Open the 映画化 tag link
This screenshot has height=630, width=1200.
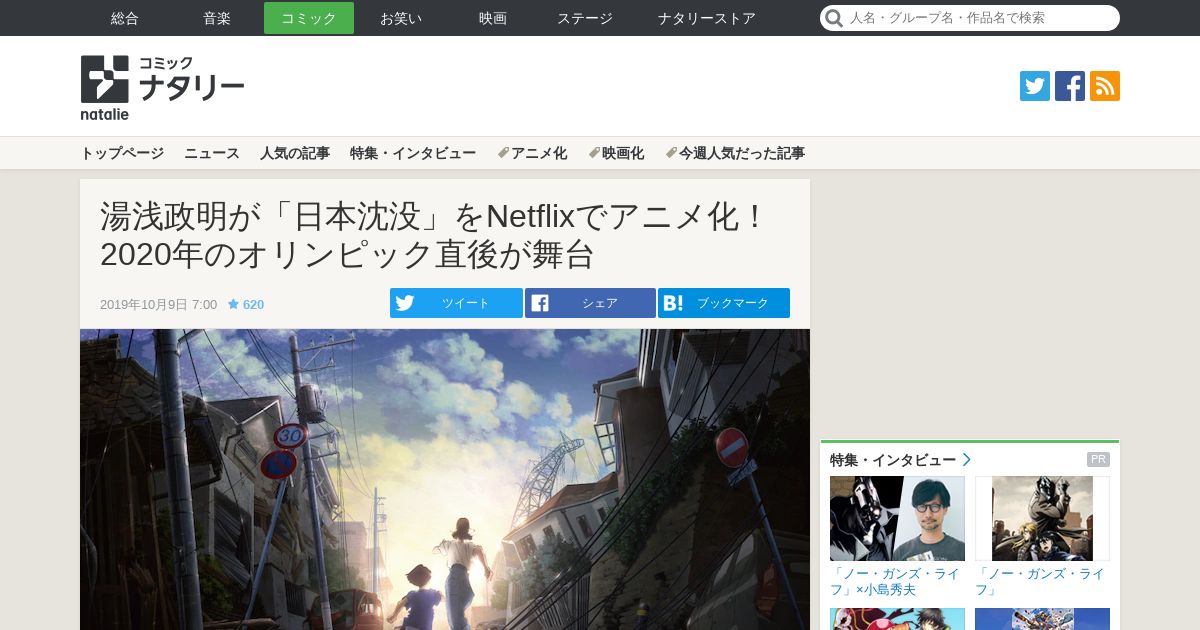tap(616, 153)
